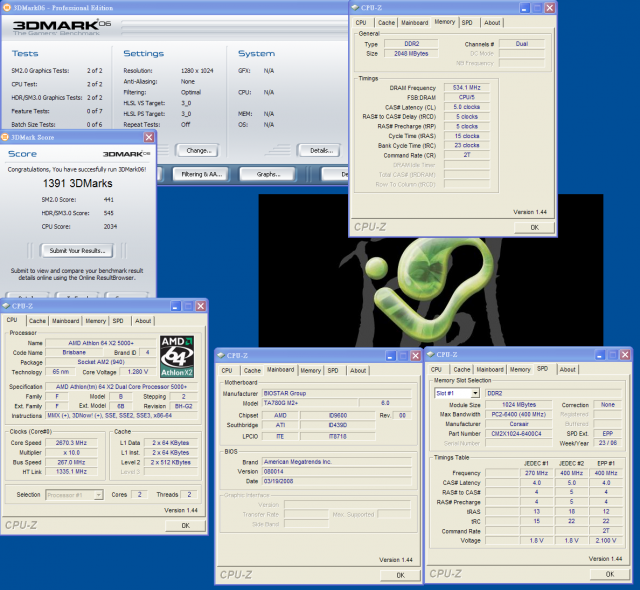Click OK in CPU-Z Memory window
The image size is (640, 590).
pos(534,227)
